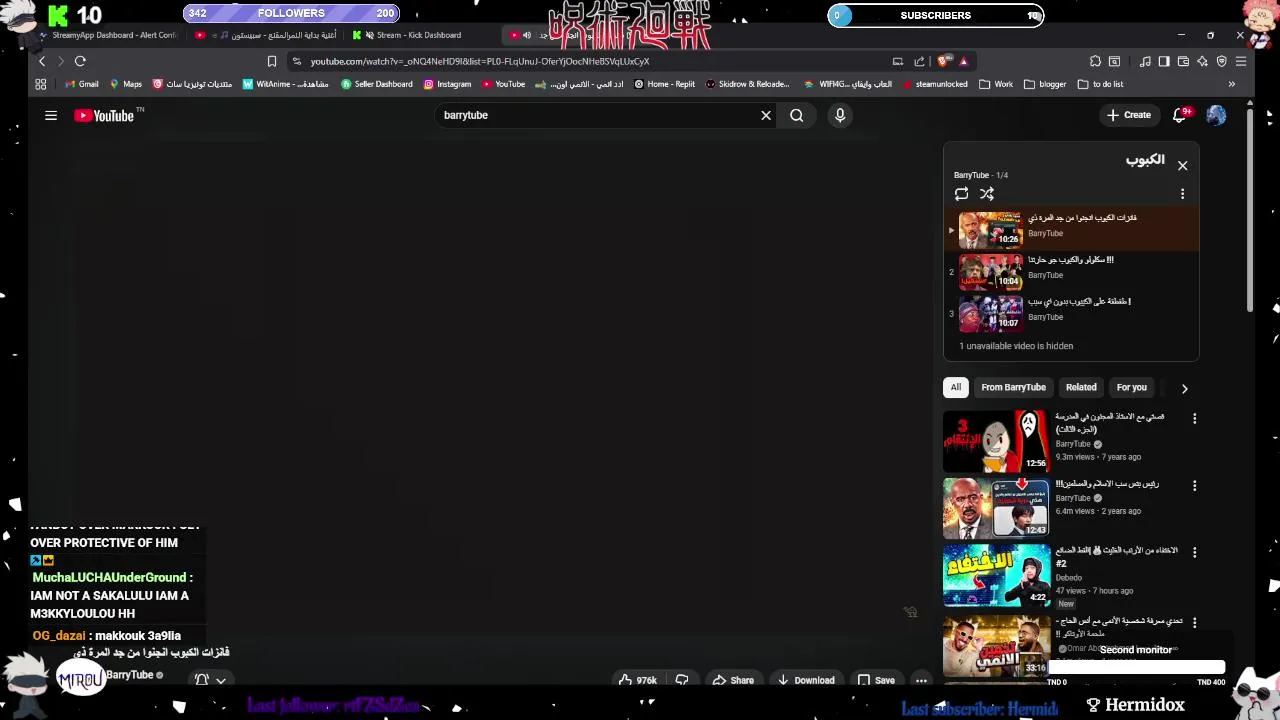Open Maps bookmark

126,84
